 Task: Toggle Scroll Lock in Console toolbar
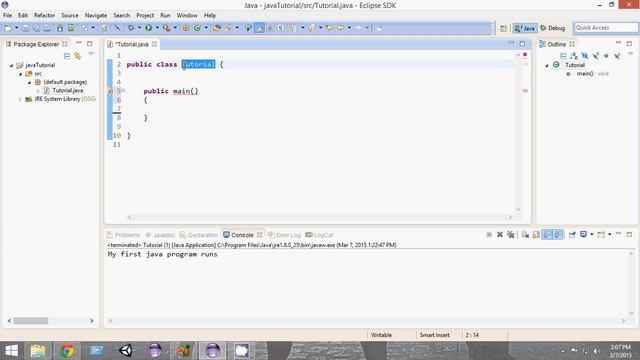(536, 235)
